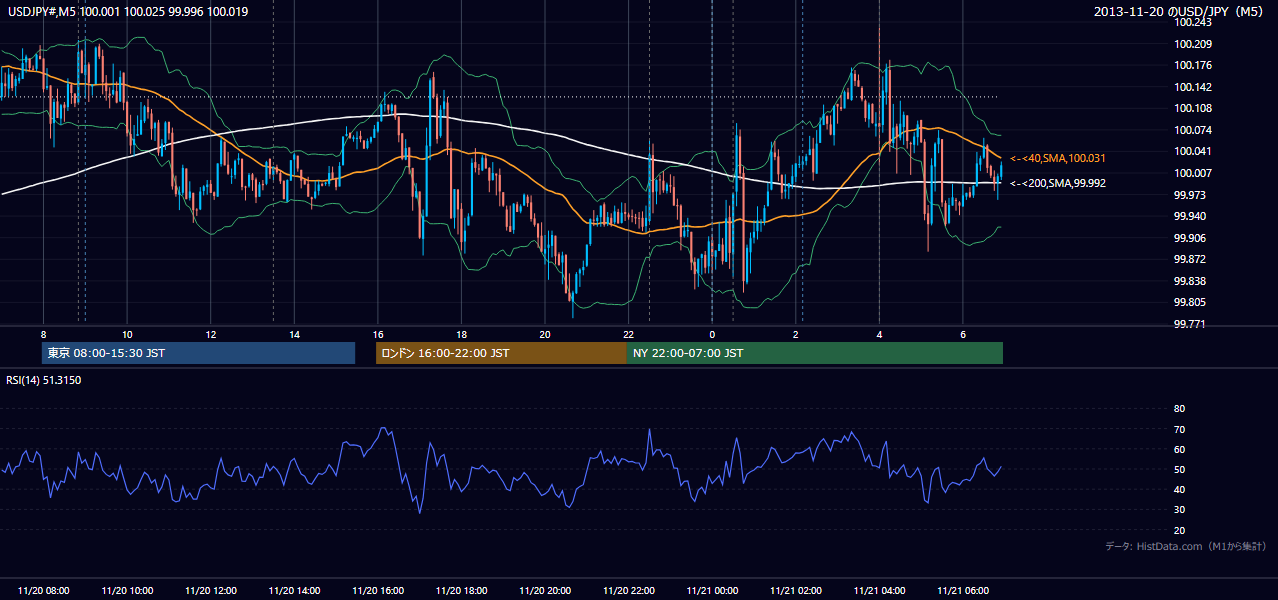1278x600 pixels.
Task: Click price axis label 100.108
Action: [x=1192, y=108]
